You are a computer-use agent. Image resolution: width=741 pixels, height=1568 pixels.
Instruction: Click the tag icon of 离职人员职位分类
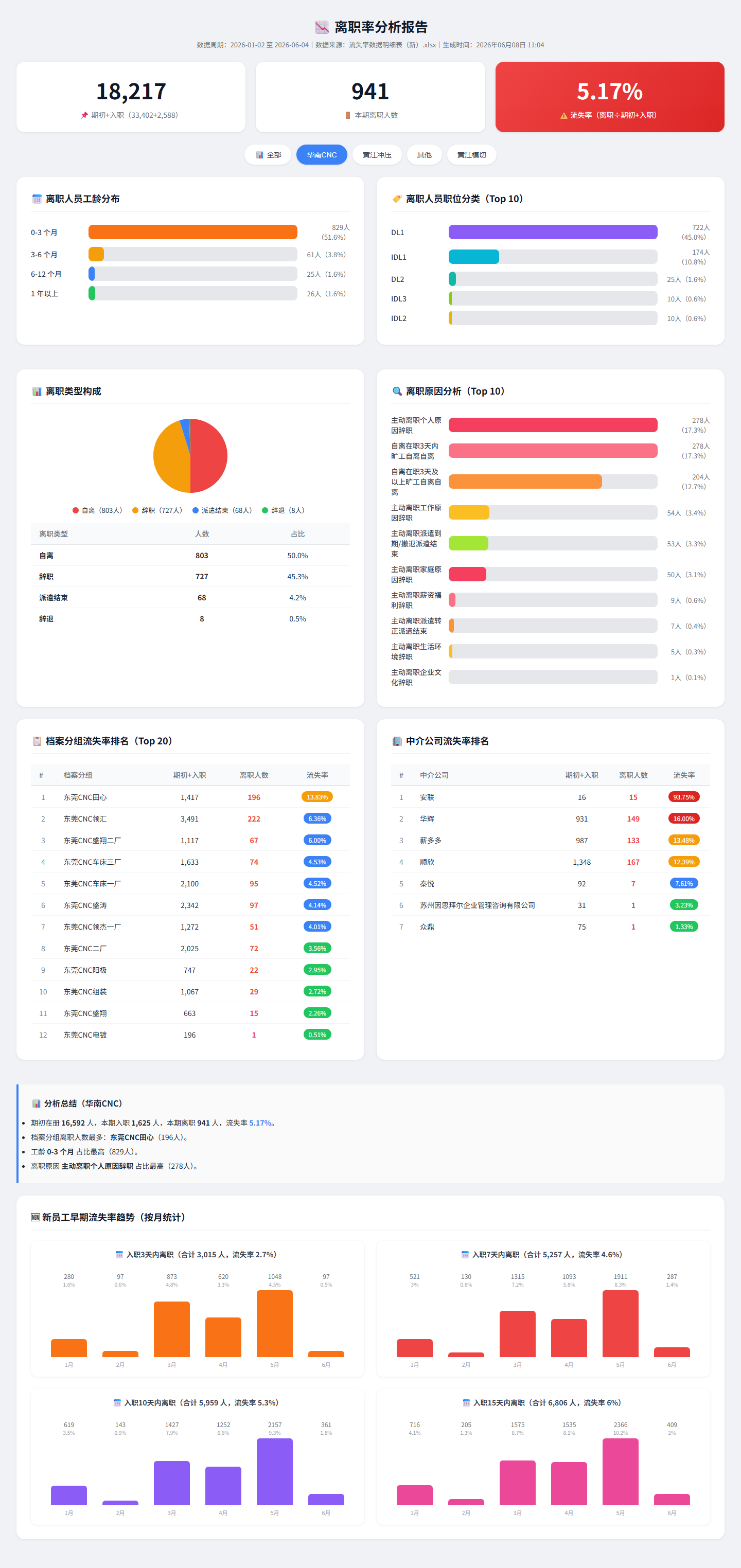tap(397, 199)
